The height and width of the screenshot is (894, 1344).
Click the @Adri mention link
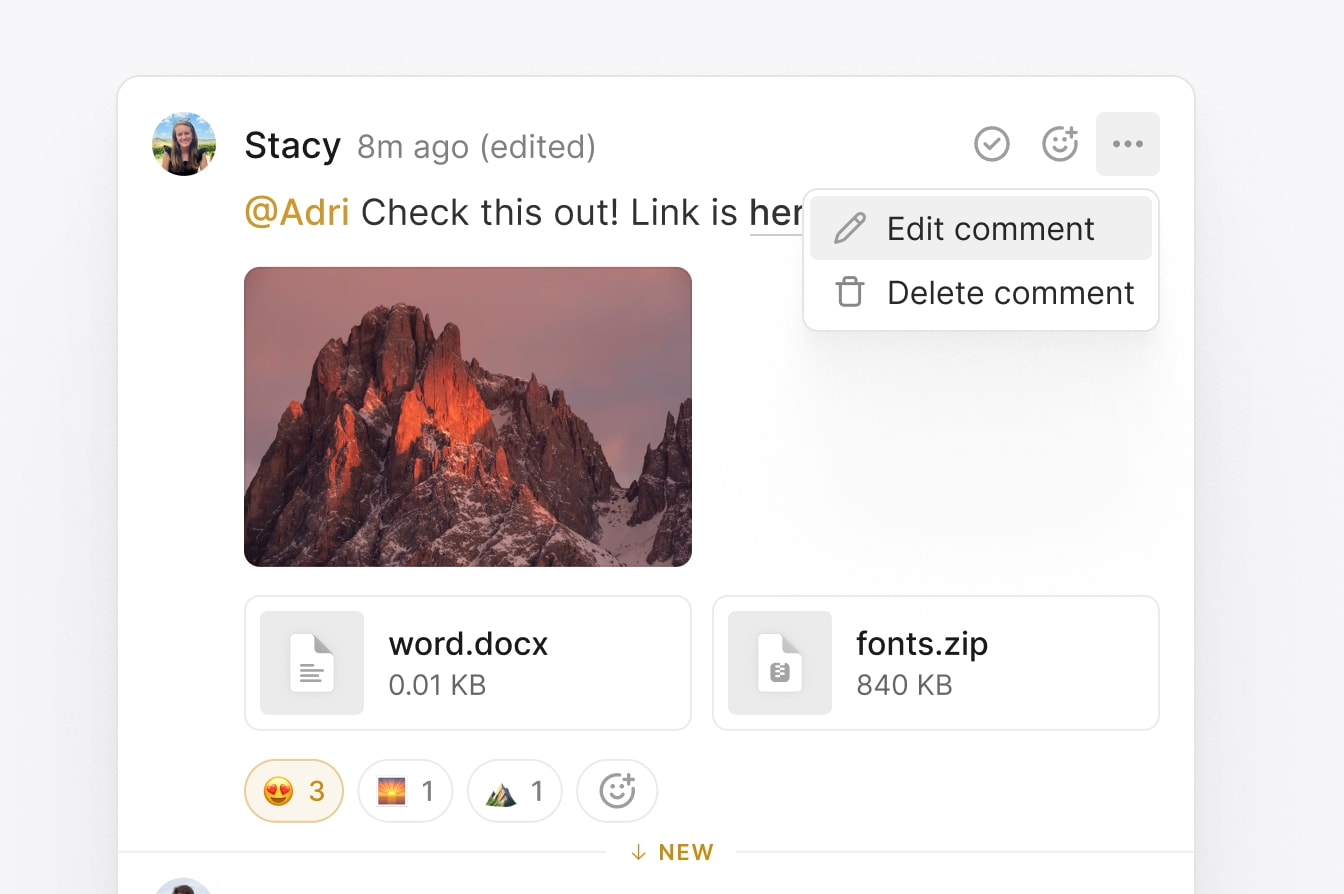pyautogui.click(x=297, y=212)
